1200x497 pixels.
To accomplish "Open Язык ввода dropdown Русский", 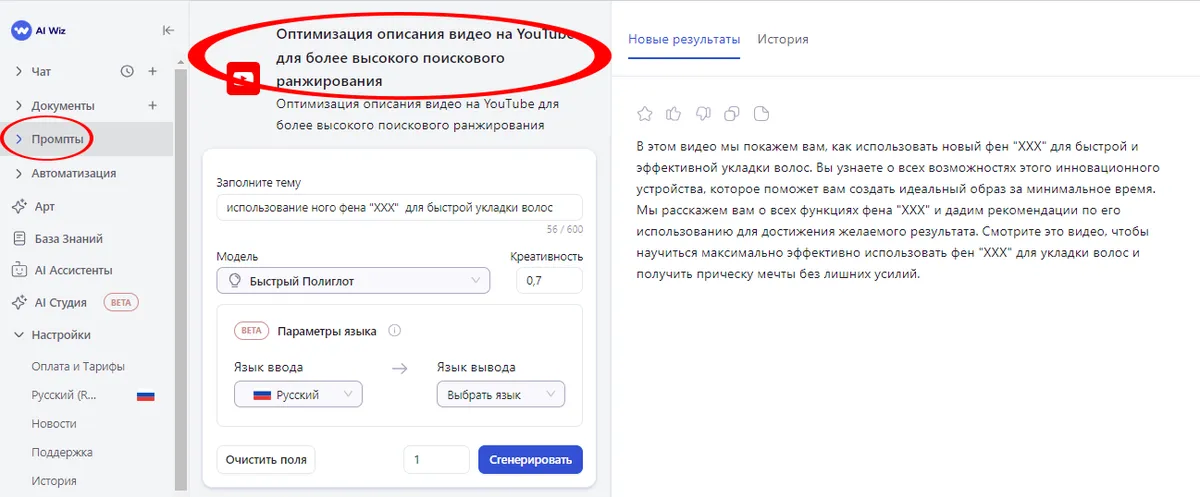I will (x=298, y=394).
